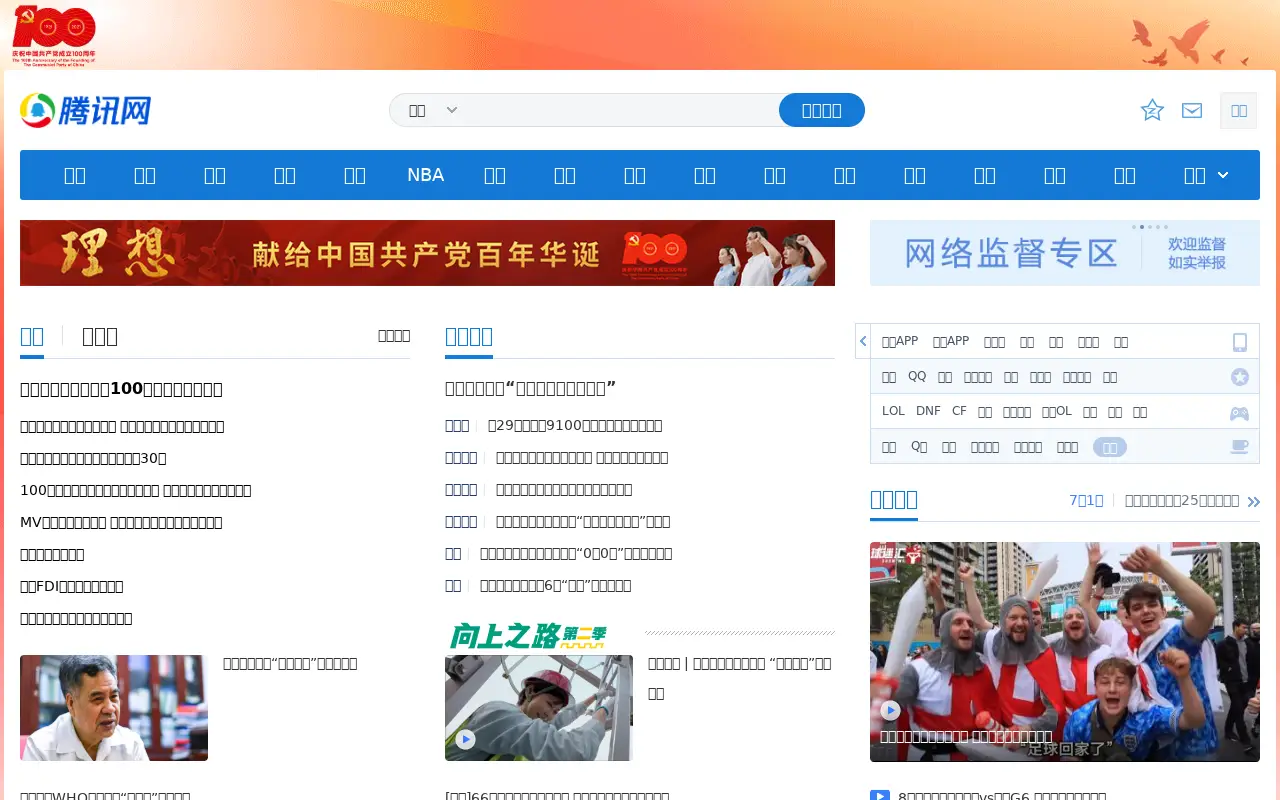
Task: Open the headline containing quoted 0 0
Action: point(576,553)
